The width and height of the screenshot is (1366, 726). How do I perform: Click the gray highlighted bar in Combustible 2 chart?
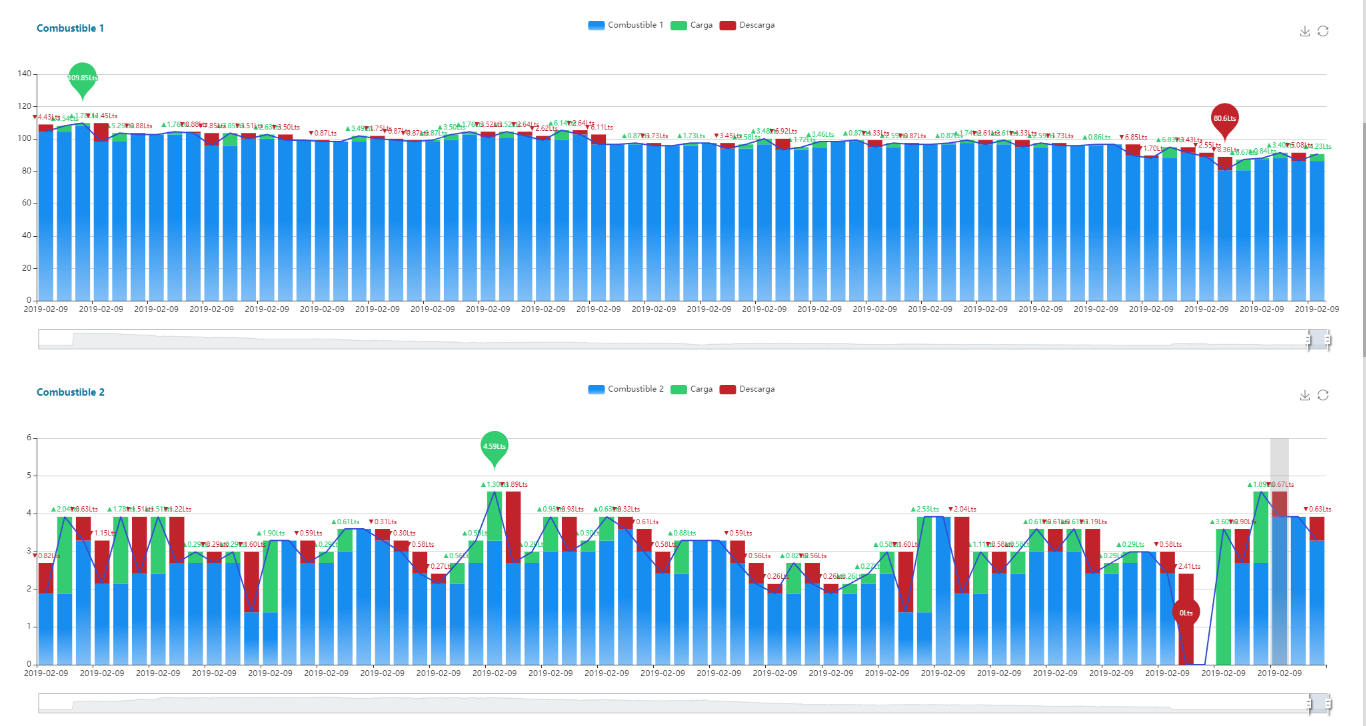pos(1279,550)
